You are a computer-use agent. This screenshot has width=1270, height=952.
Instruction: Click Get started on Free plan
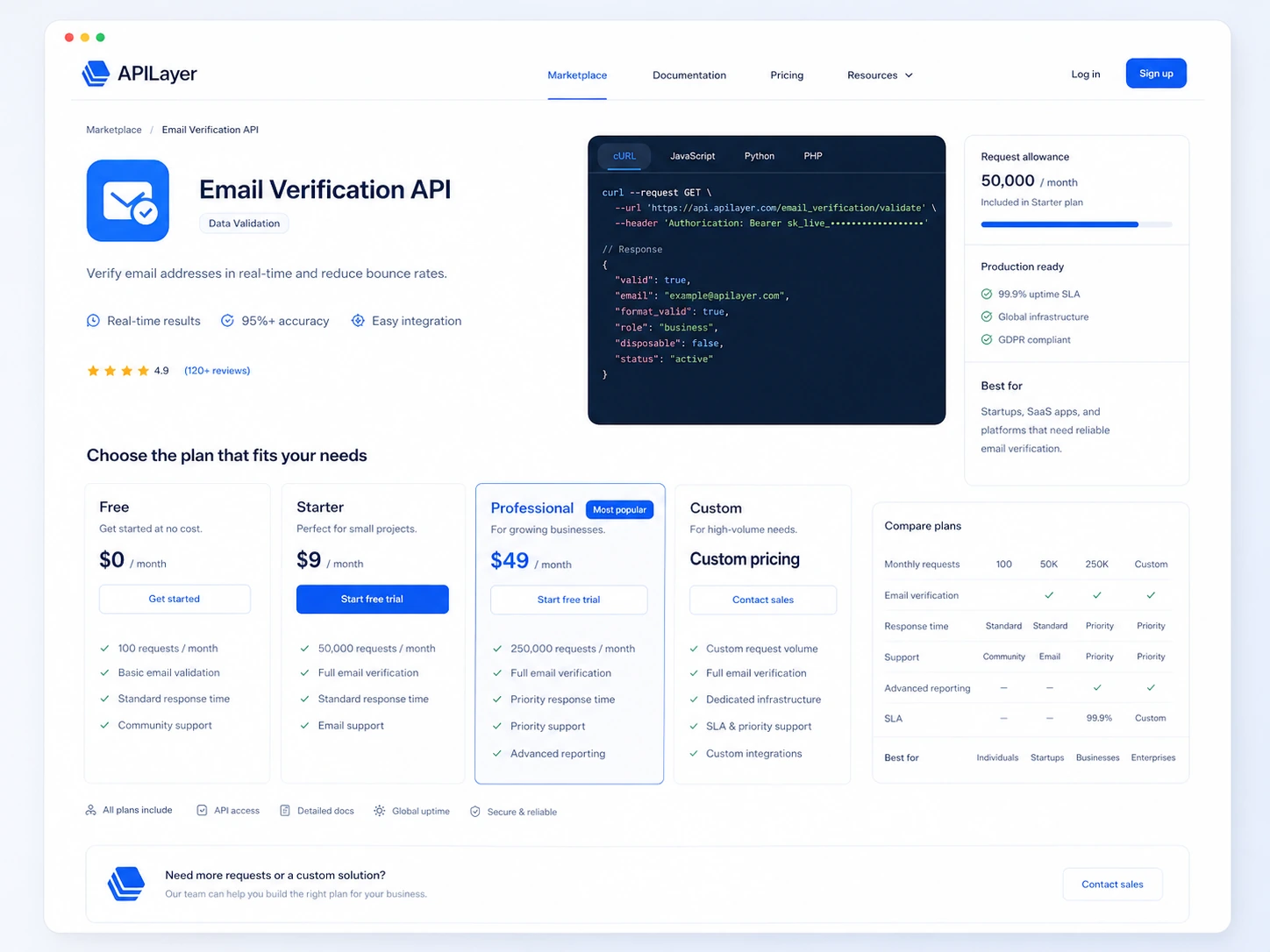175,599
